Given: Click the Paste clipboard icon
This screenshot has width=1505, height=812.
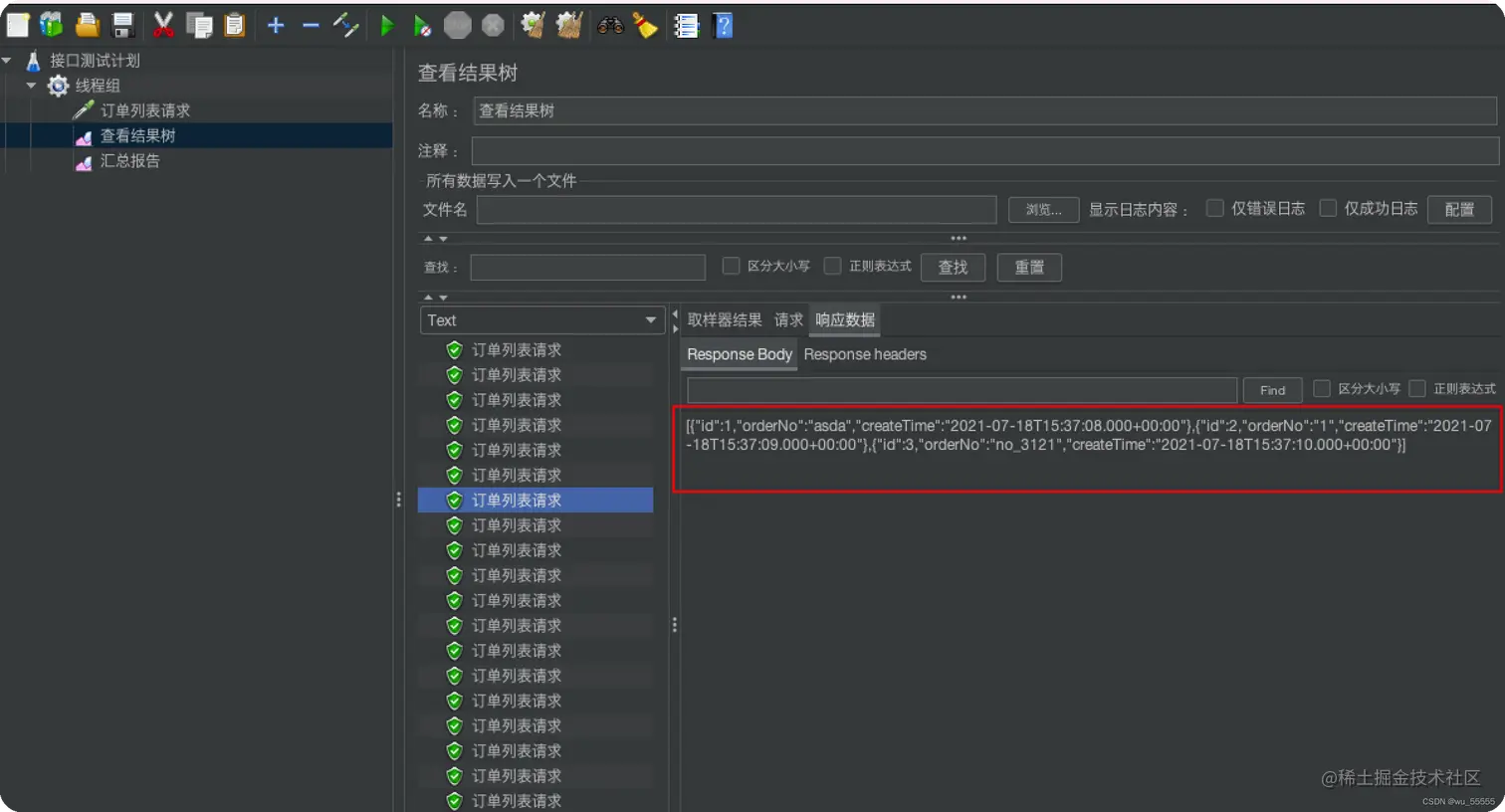Looking at the screenshot, I should pos(235,25).
